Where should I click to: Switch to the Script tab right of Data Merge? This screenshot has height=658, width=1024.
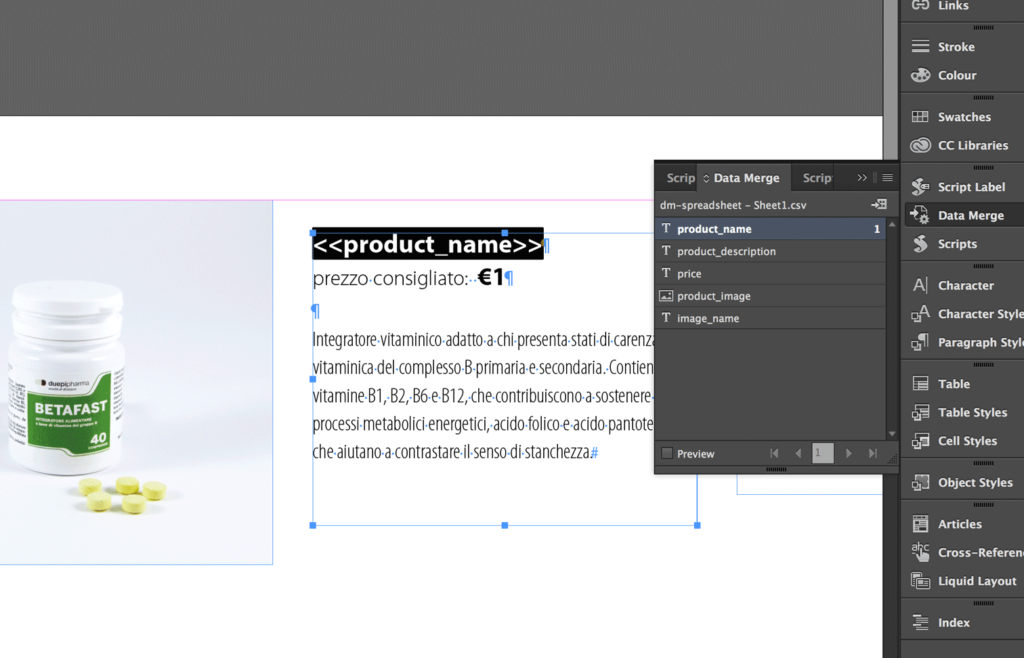tap(816, 178)
